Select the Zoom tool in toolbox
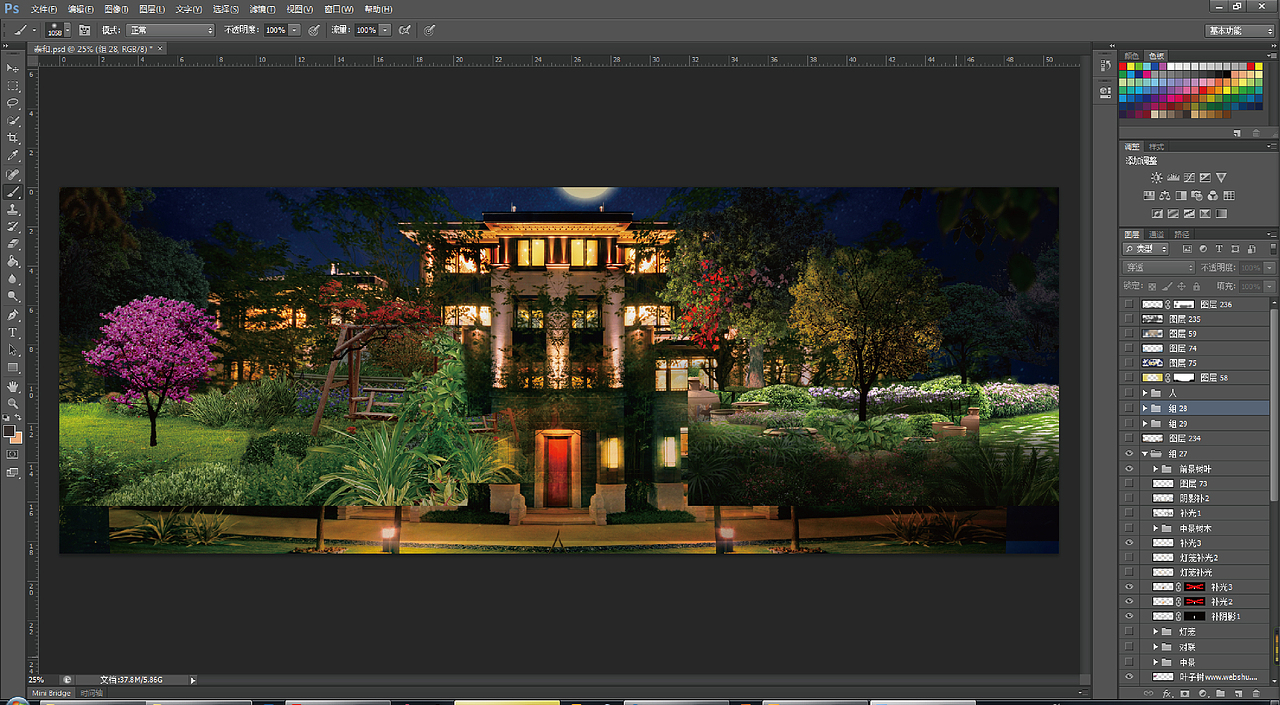 pyautogui.click(x=13, y=403)
